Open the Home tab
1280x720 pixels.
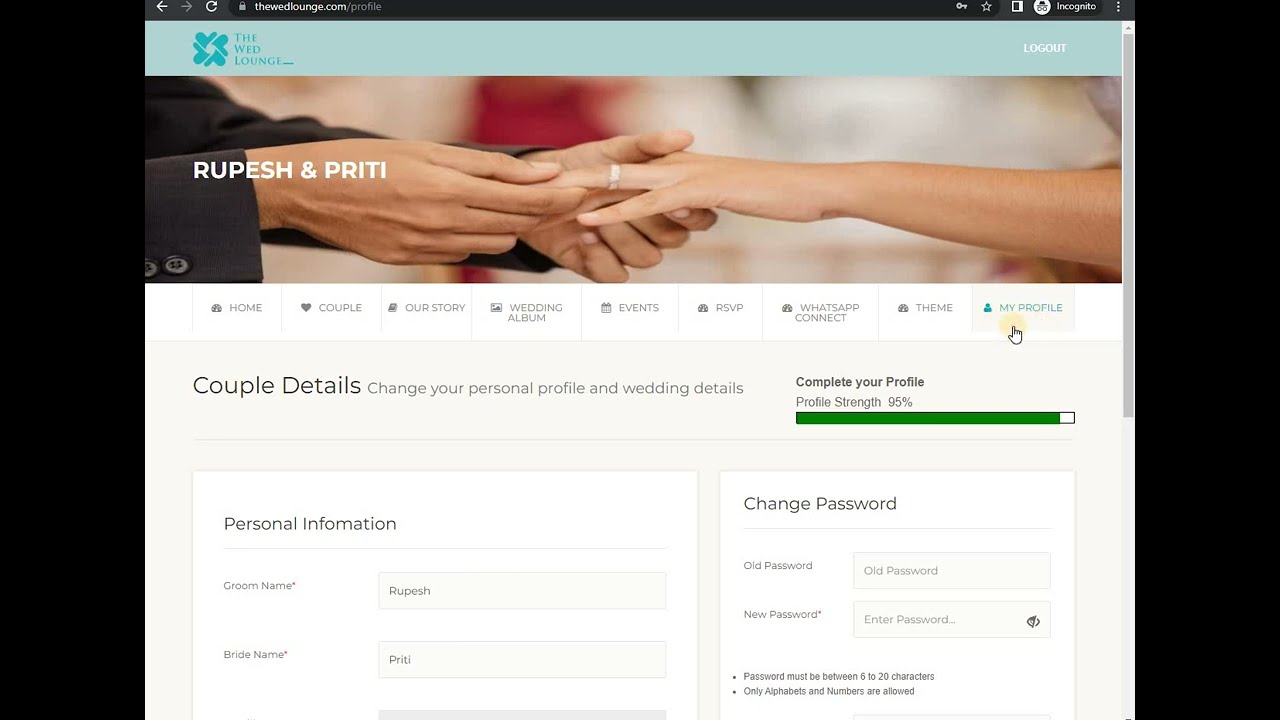click(237, 308)
